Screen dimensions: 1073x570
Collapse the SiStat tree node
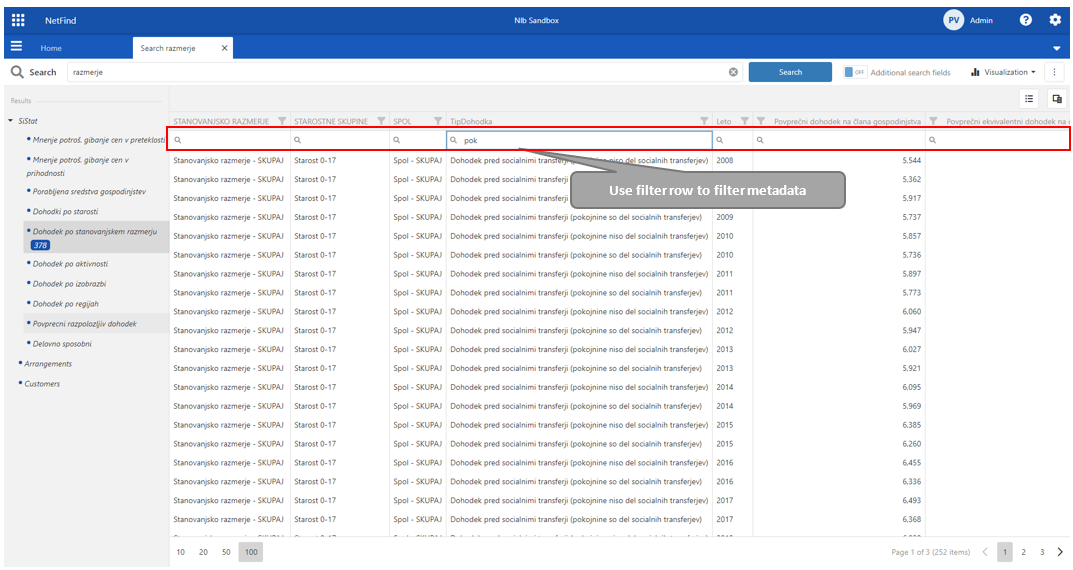pos(10,121)
